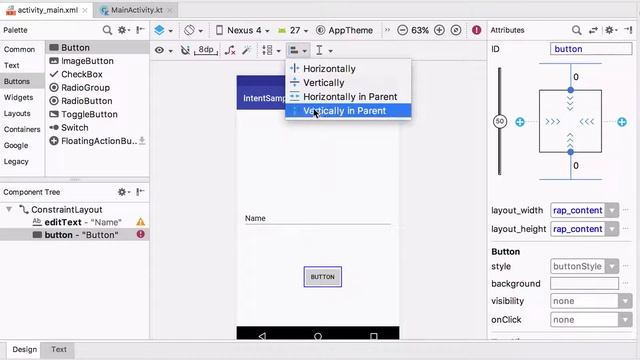Open the Align menu dropdown
Screen dimensions: 640x360
(x=298, y=50)
